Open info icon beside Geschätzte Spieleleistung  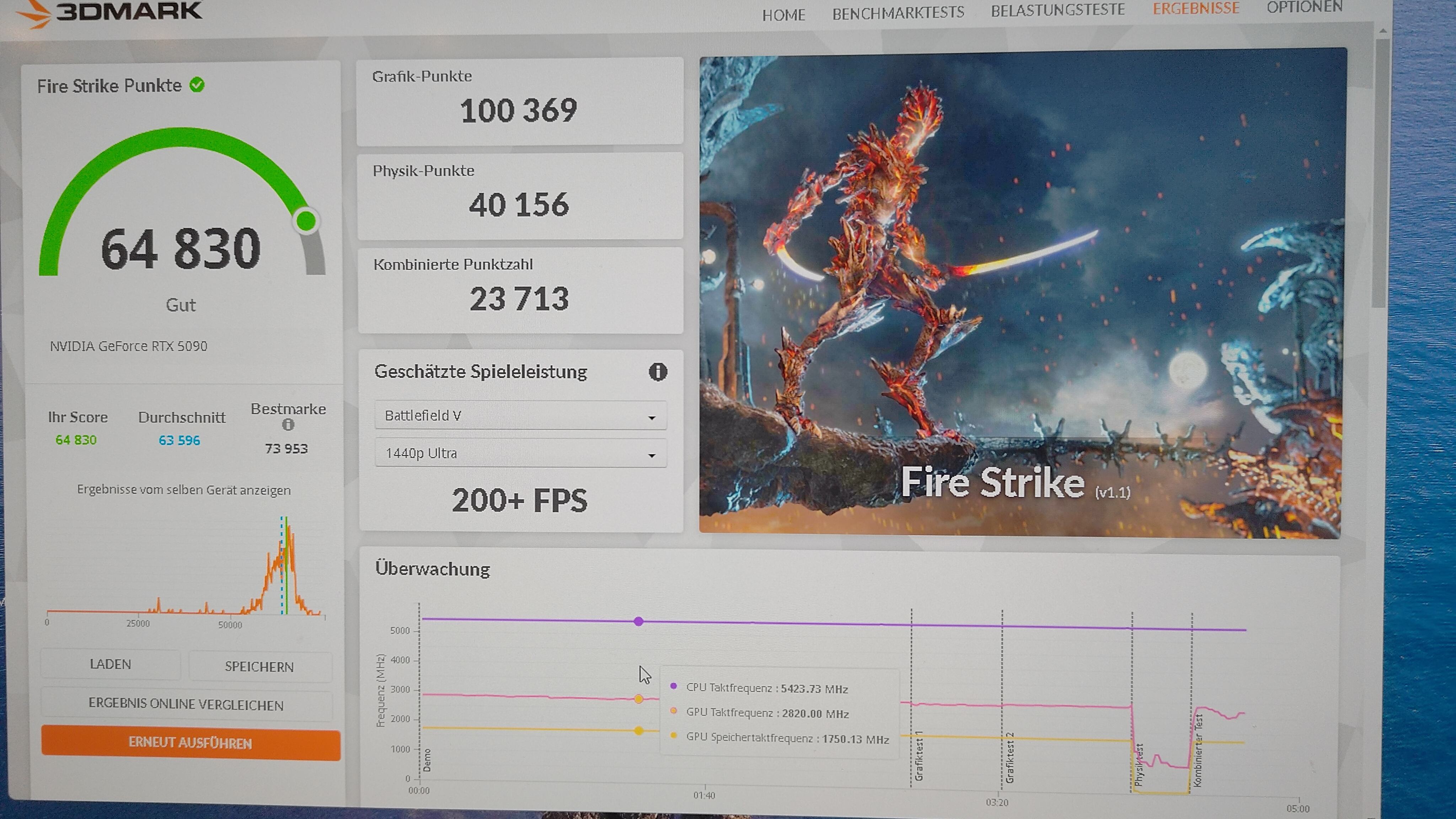pyautogui.click(x=657, y=372)
